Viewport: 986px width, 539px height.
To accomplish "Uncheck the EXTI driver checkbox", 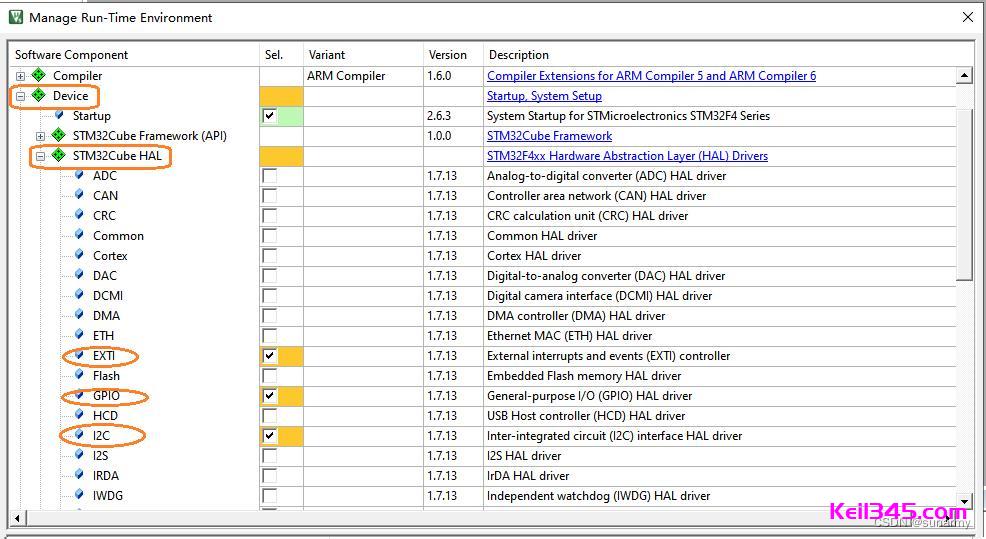I will point(269,356).
